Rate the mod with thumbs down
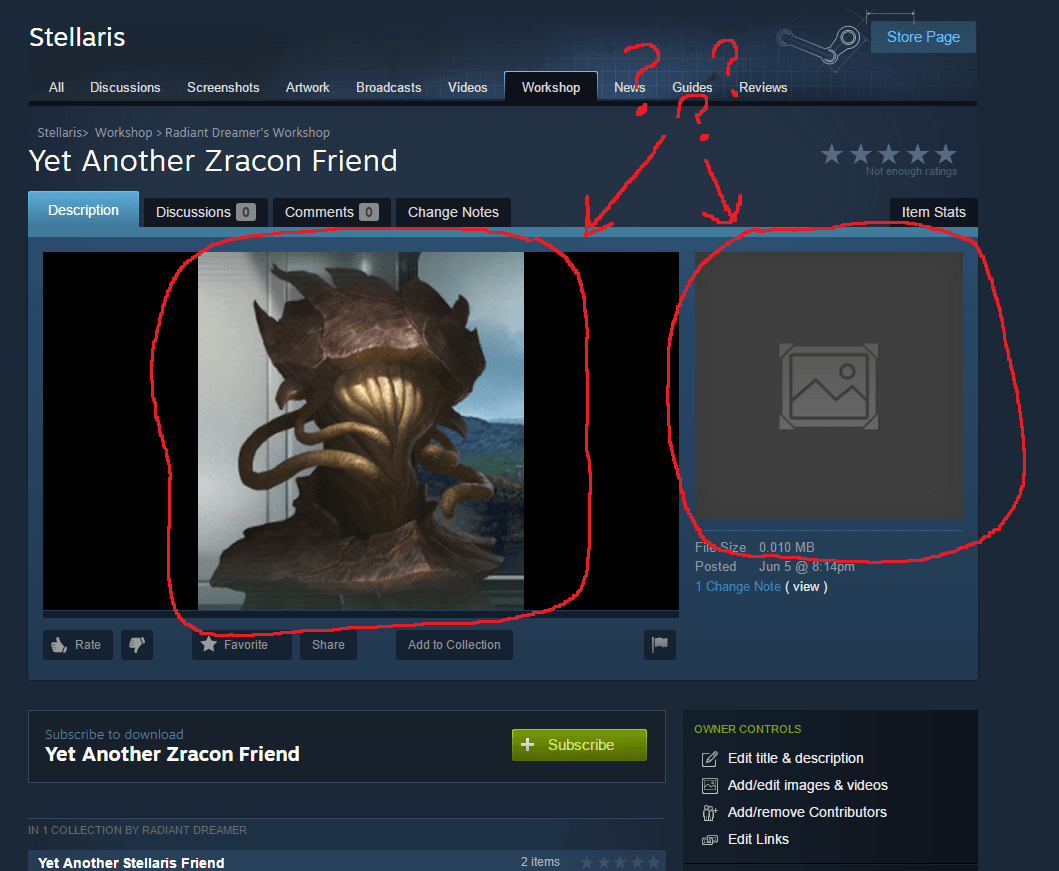The image size is (1059, 871). pos(136,645)
